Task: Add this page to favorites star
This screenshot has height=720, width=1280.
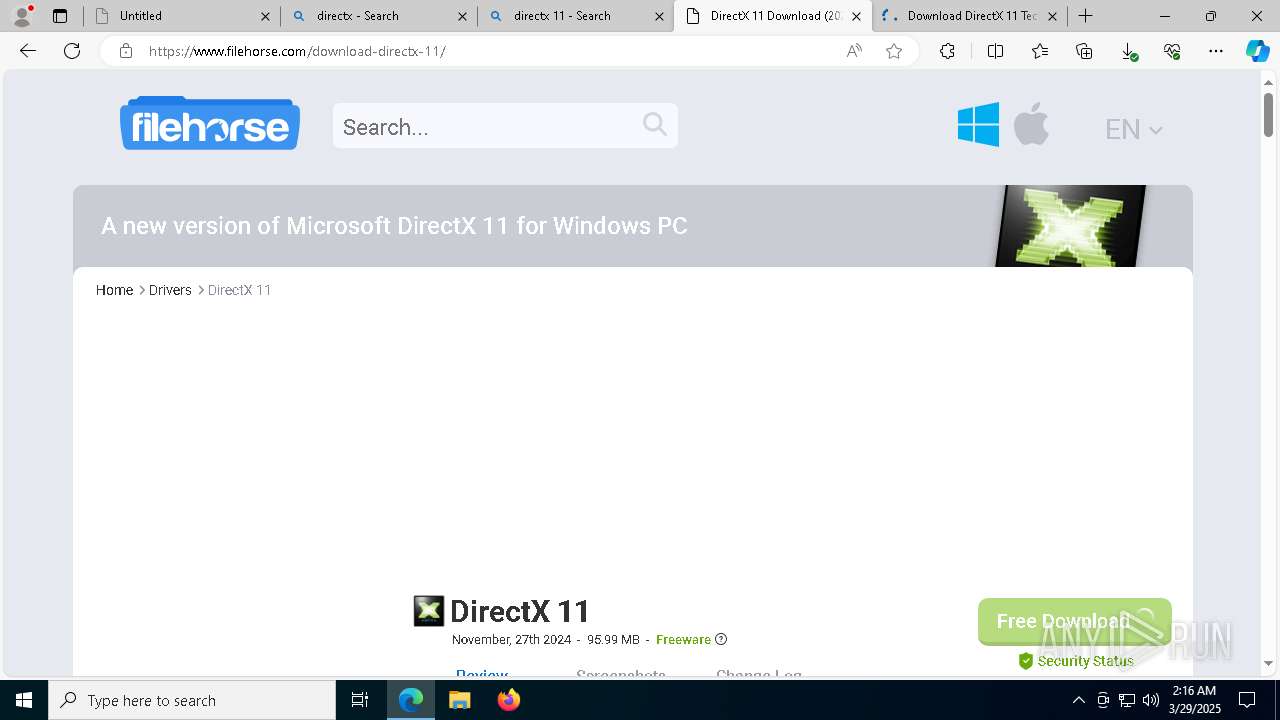Action: click(x=894, y=51)
